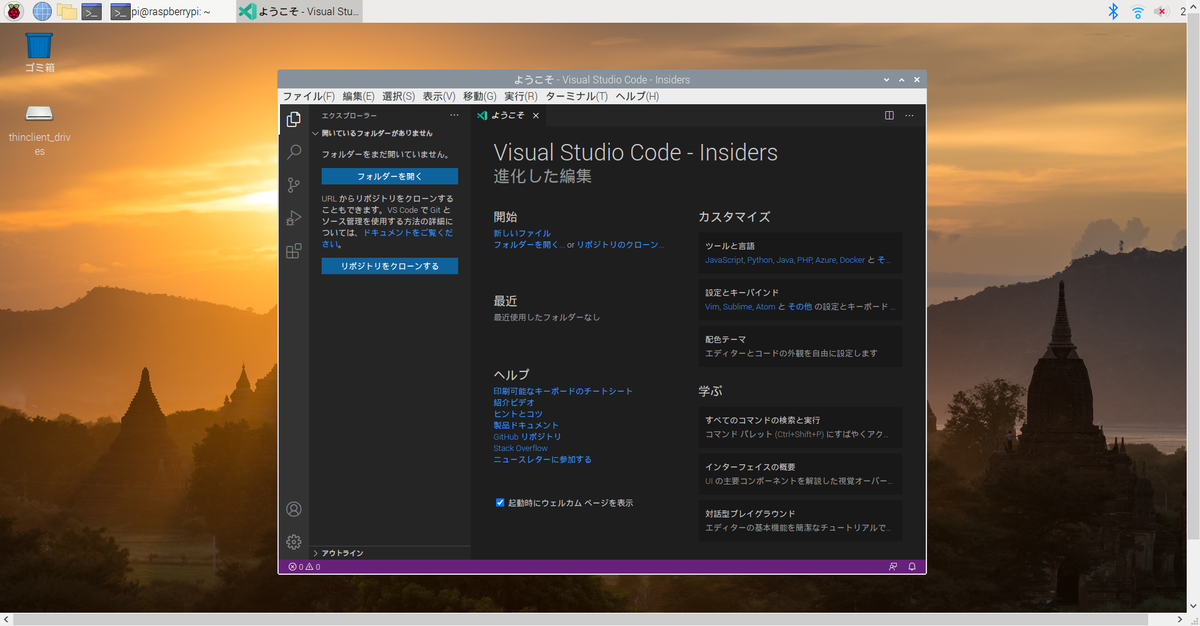This screenshot has width=1200, height=626.
Task: Uncheck show welcome page on startup
Action: pyautogui.click(x=500, y=502)
